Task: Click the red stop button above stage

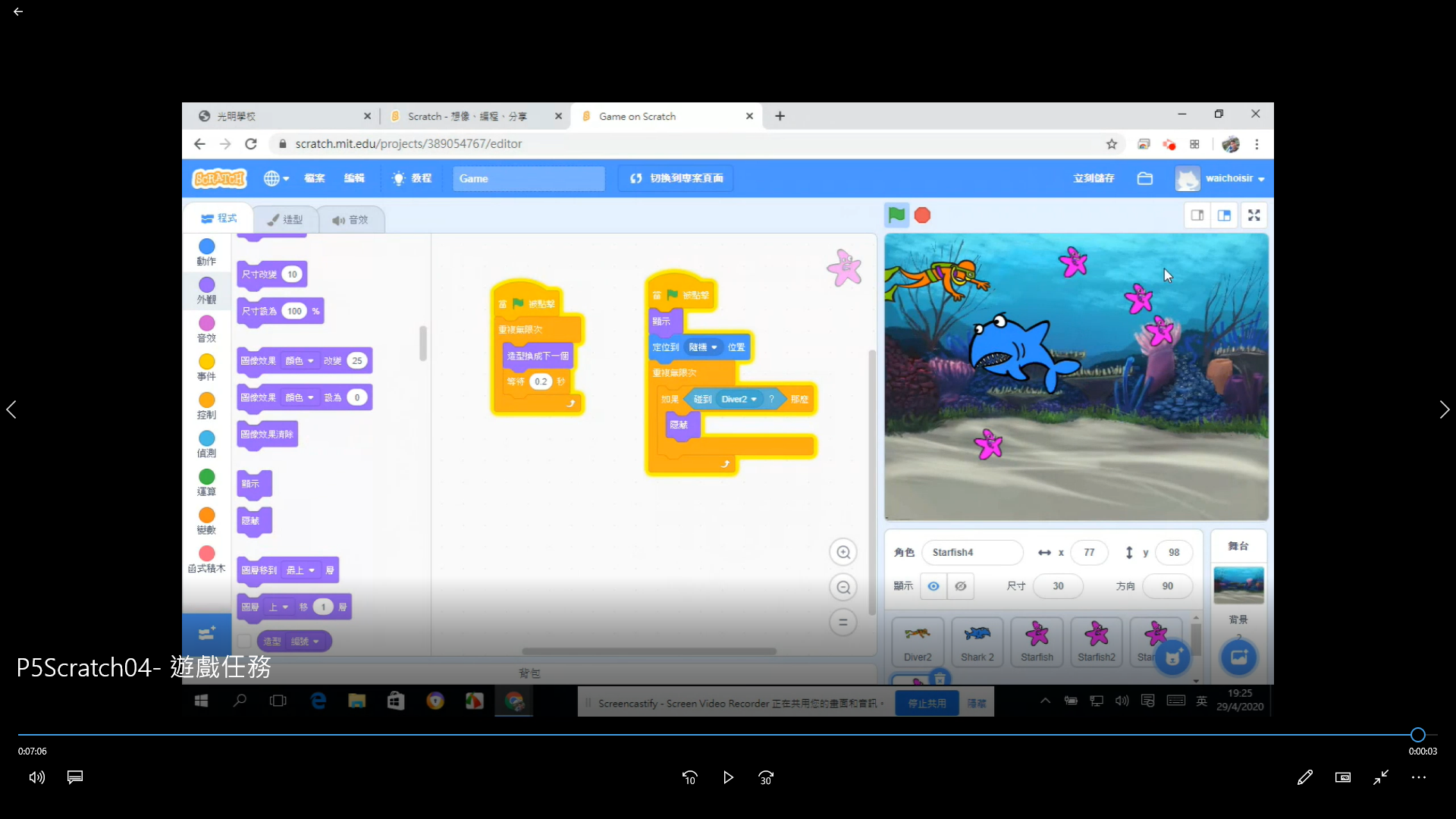Action: click(x=922, y=216)
